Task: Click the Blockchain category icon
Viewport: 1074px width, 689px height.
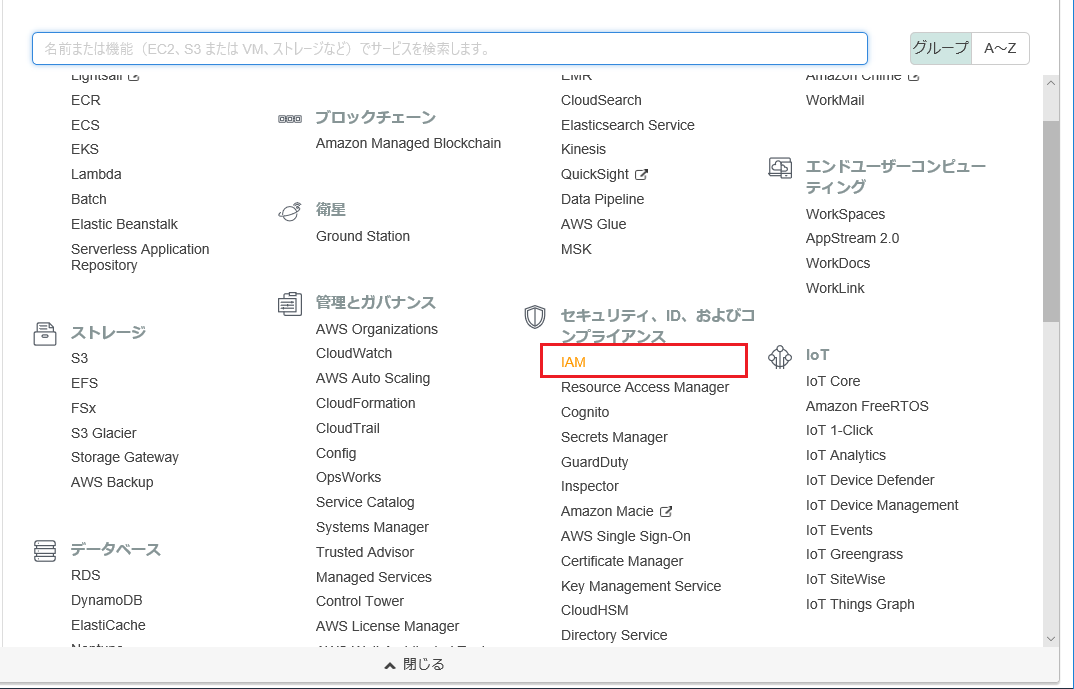Action: coord(290,119)
